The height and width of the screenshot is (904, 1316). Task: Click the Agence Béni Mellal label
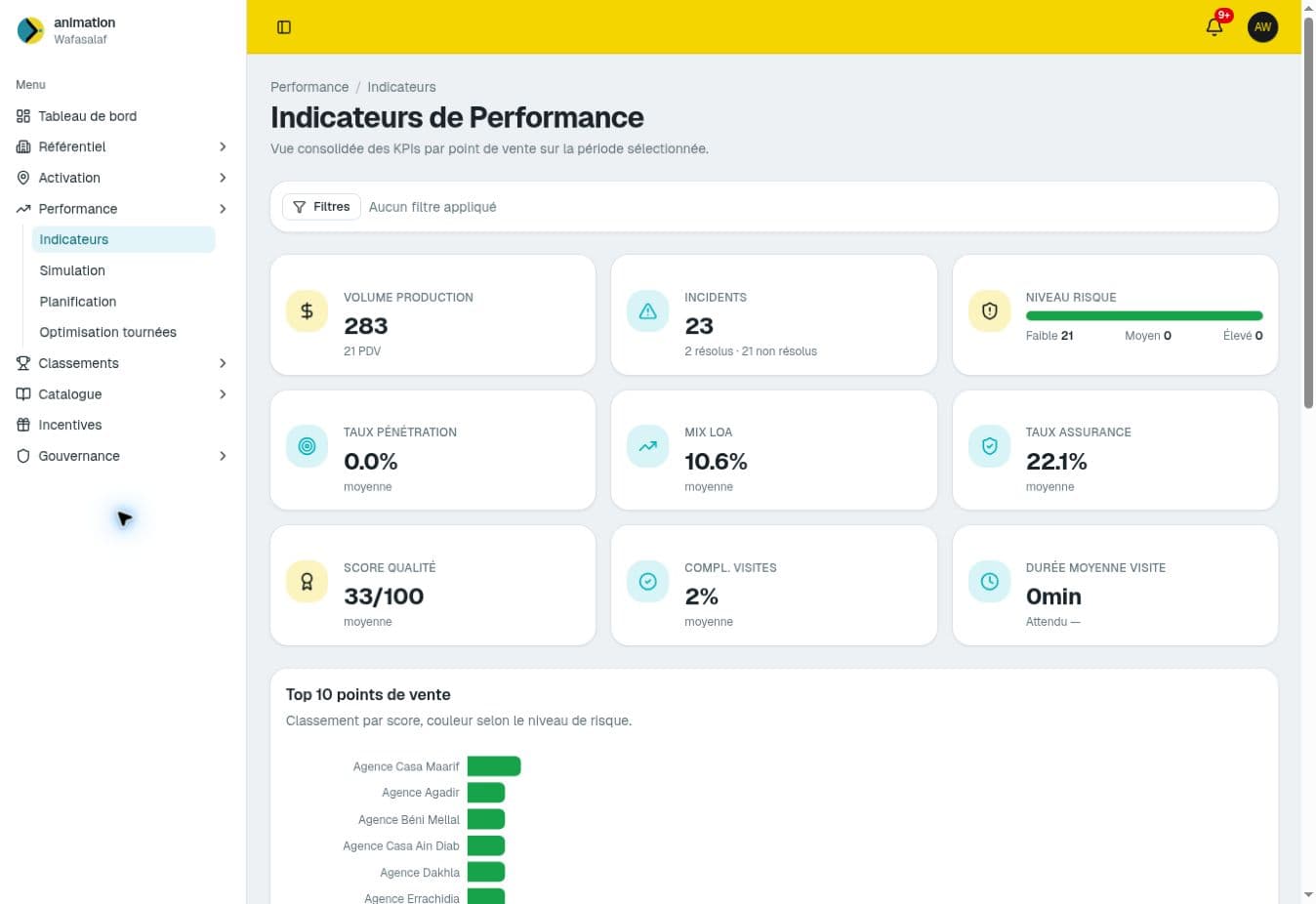[409, 820]
